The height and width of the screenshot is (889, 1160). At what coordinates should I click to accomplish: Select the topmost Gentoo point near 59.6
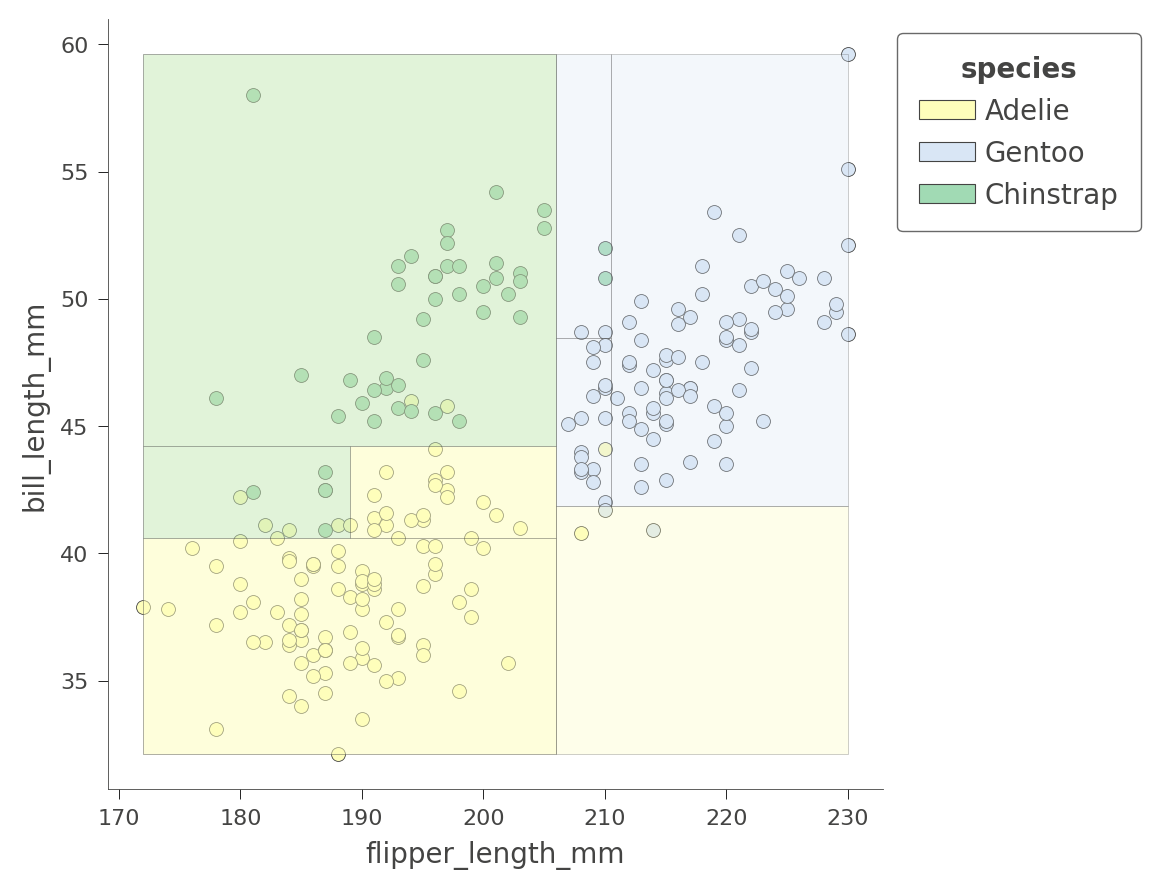848,54
